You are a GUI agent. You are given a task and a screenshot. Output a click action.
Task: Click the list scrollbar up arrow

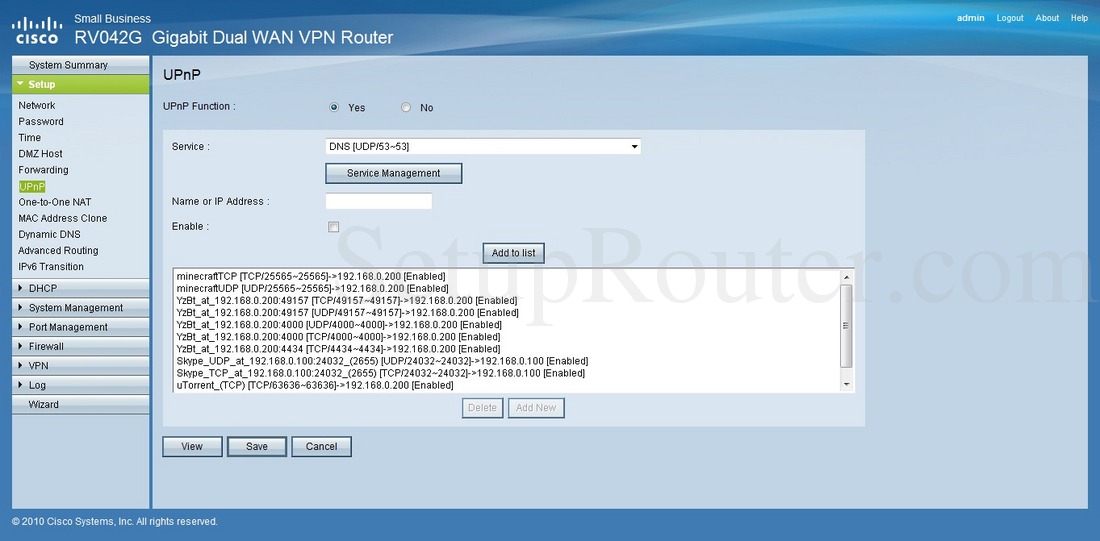click(x=846, y=276)
